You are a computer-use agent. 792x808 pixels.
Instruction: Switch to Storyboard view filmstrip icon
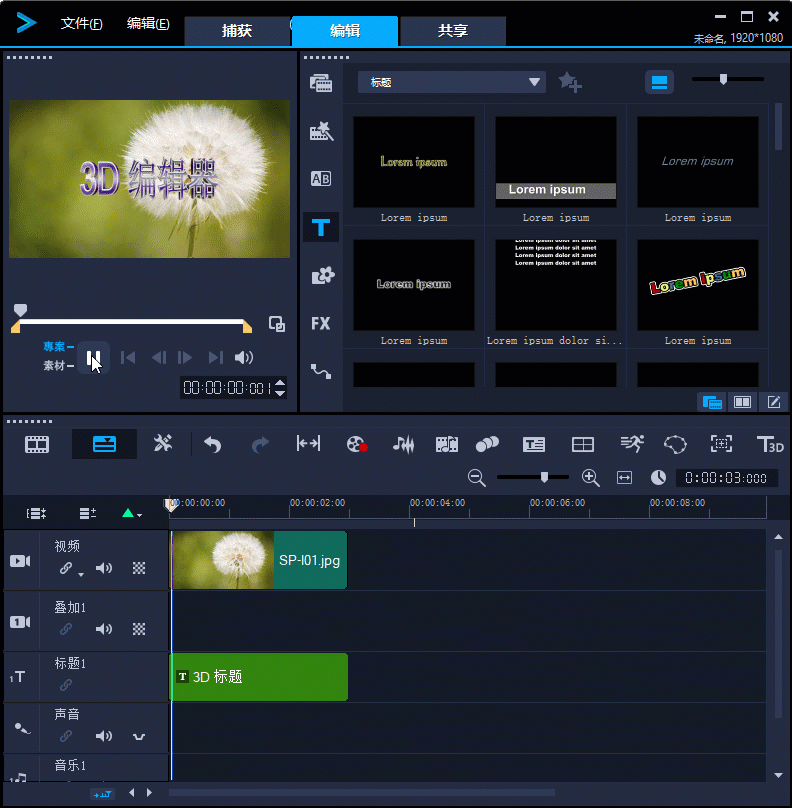37,444
